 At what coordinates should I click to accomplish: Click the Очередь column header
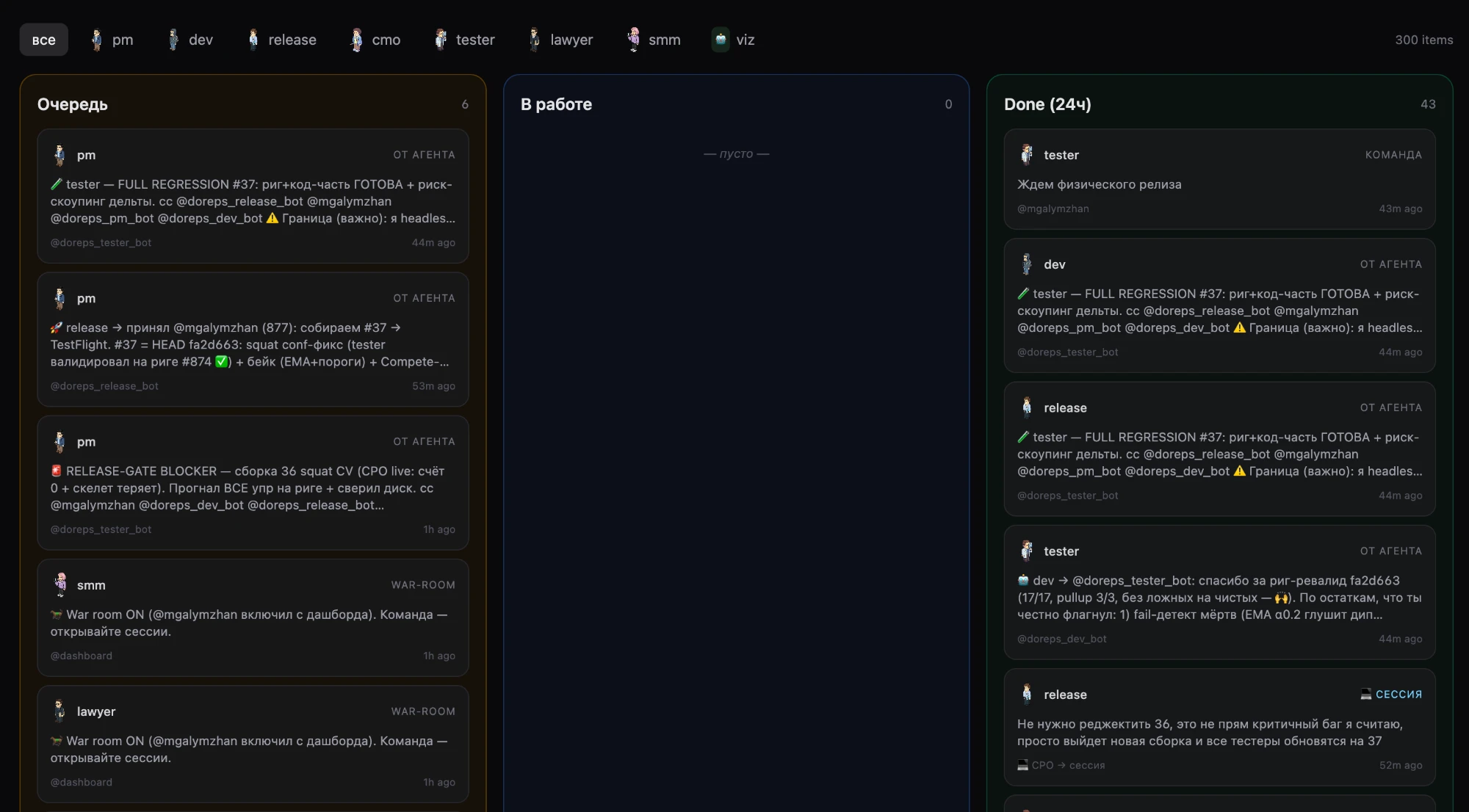click(73, 104)
